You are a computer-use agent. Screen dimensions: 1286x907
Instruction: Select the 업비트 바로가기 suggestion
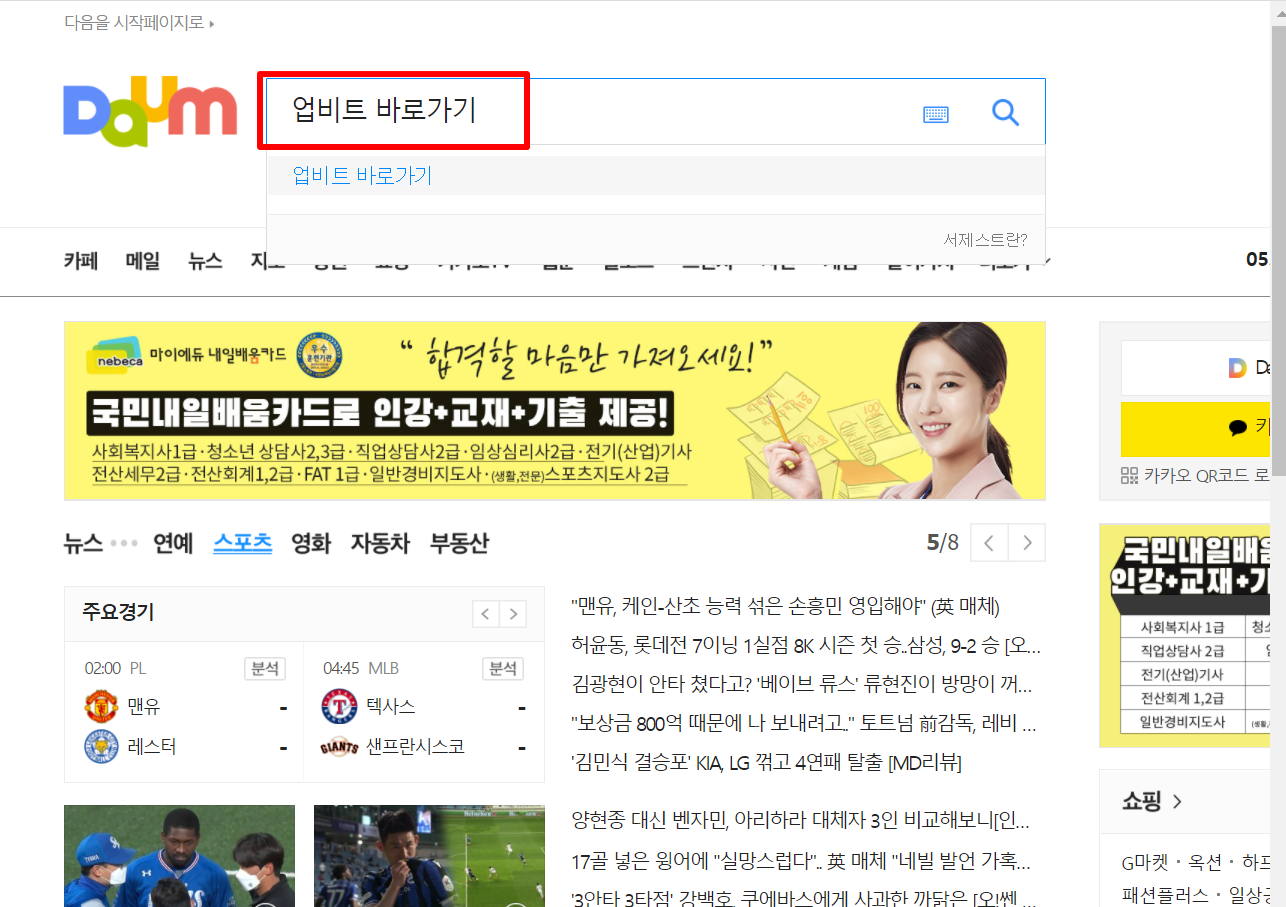point(656,176)
